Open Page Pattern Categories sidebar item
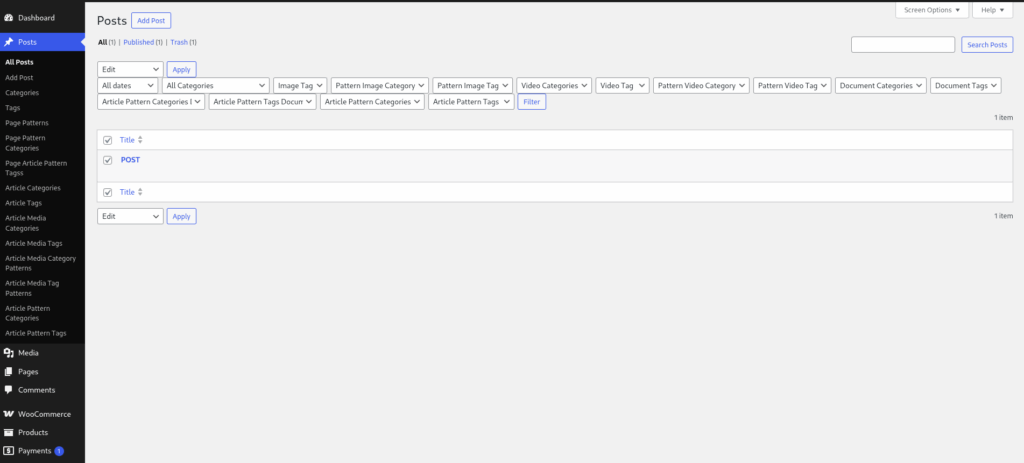This screenshot has height=463, width=1024. pos(25,143)
